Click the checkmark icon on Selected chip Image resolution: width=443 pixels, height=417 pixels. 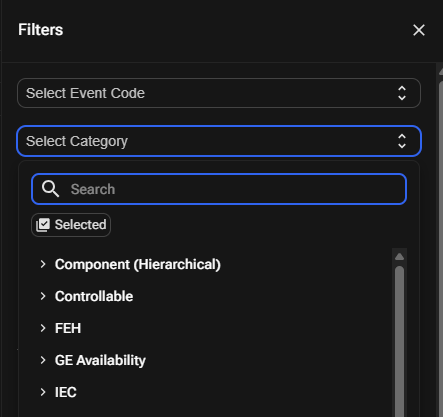click(43, 225)
